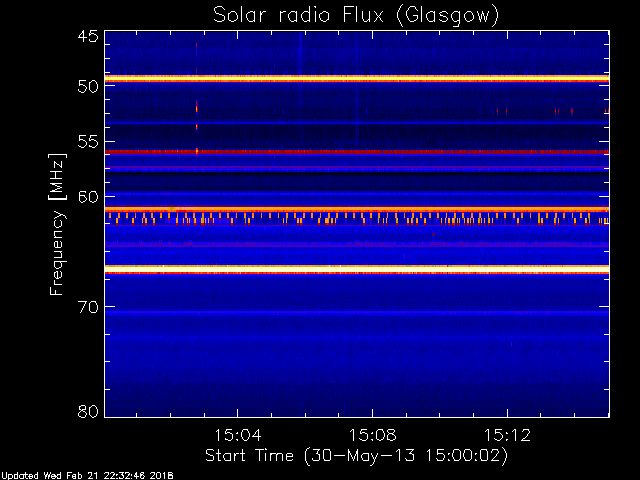Click the '70' frequency tick label
The height and width of the screenshot is (480, 640).
(88, 307)
